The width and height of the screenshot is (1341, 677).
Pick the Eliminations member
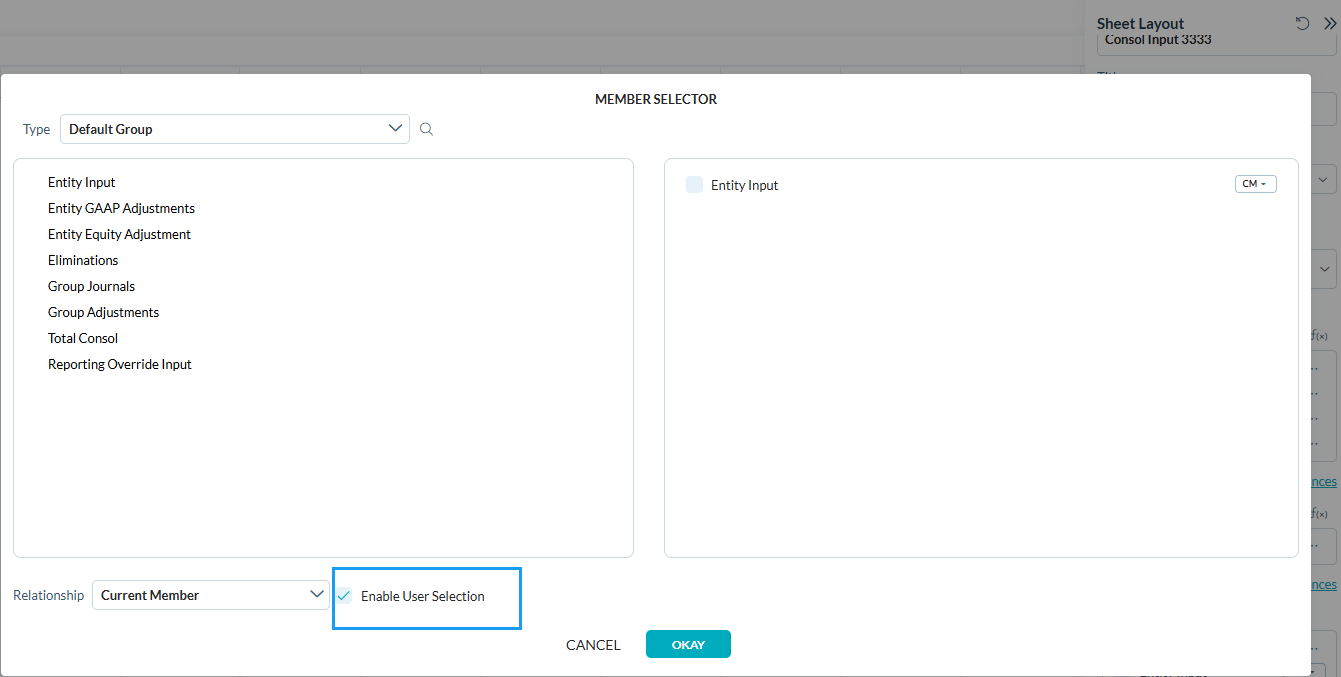[83, 260]
